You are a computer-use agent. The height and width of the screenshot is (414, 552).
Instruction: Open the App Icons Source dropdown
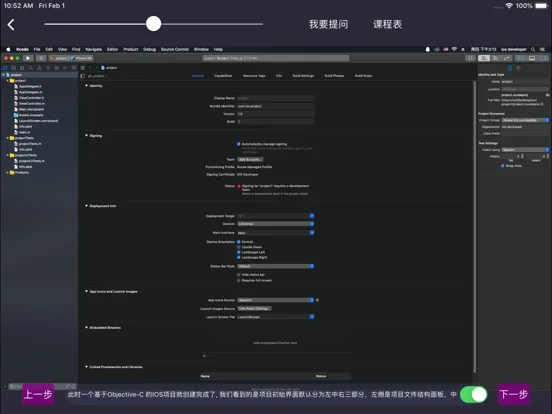[x=276, y=300]
